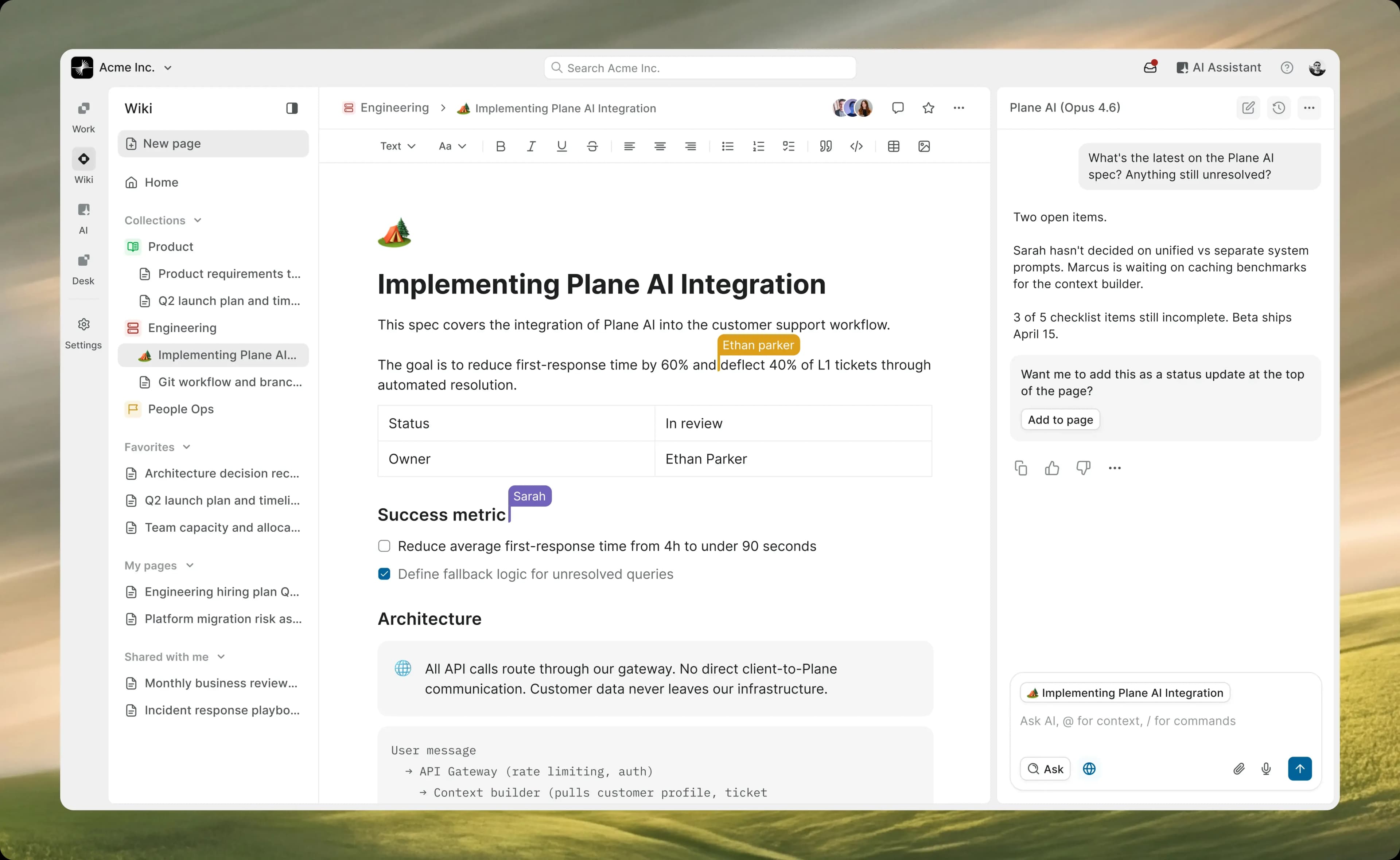
Task: Open the Aa font size dropdown
Action: [x=452, y=146]
